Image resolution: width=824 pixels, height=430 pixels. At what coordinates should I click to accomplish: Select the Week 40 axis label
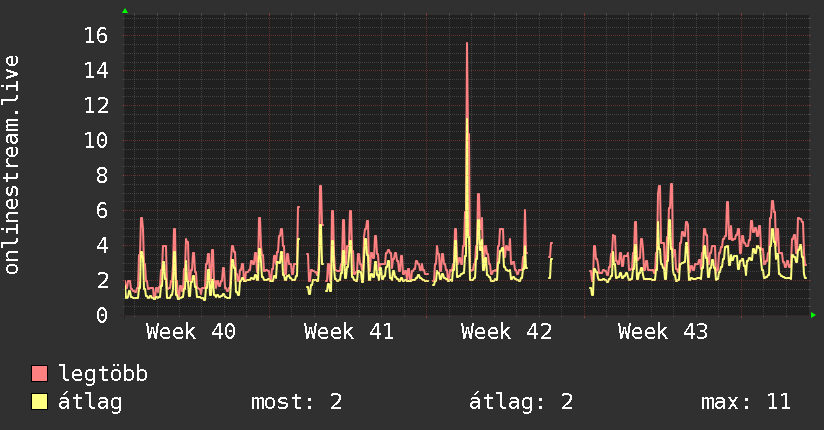[191, 332]
